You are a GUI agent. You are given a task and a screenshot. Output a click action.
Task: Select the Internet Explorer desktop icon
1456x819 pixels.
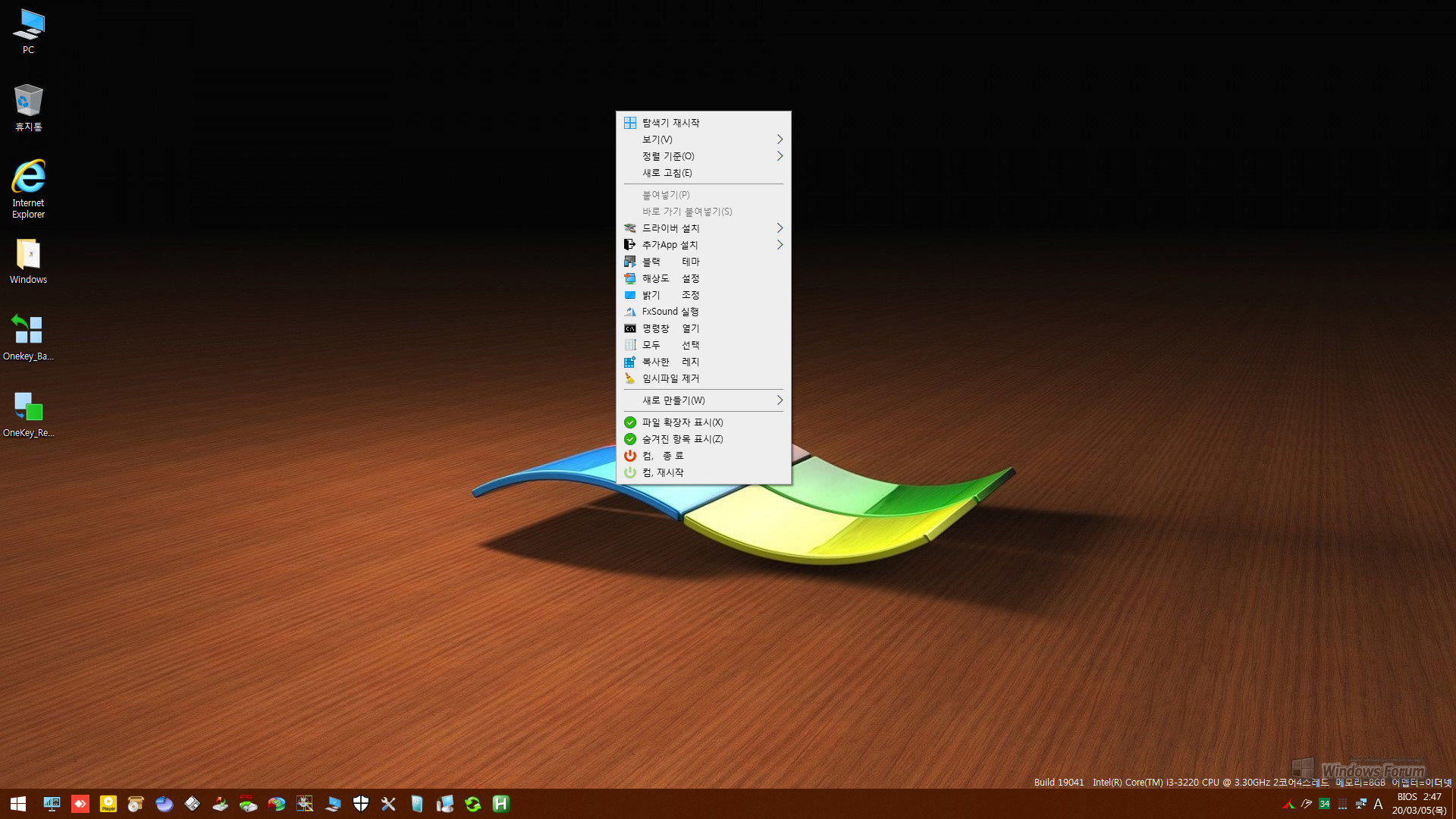pos(28,189)
